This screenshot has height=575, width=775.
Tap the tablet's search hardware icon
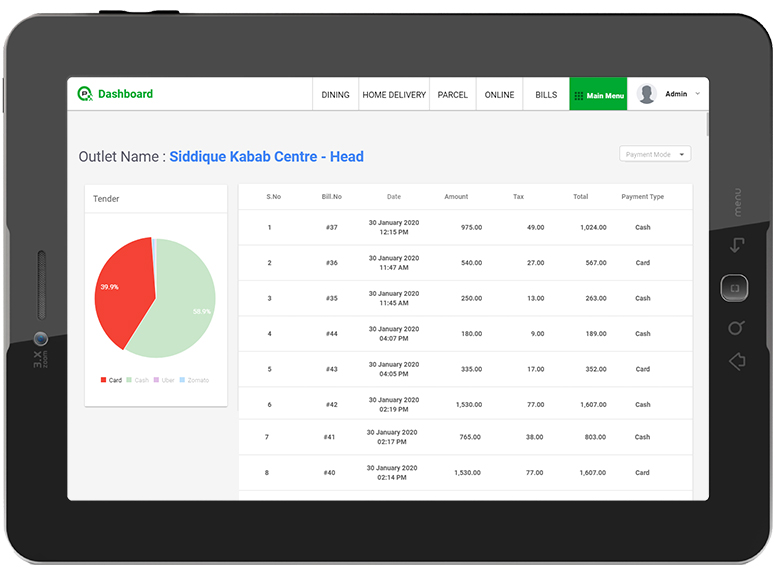click(x=736, y=327)
